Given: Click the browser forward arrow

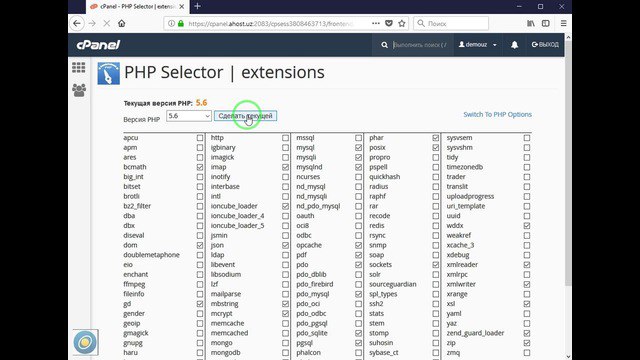Looking at the screenshot, I should [92, 24].
